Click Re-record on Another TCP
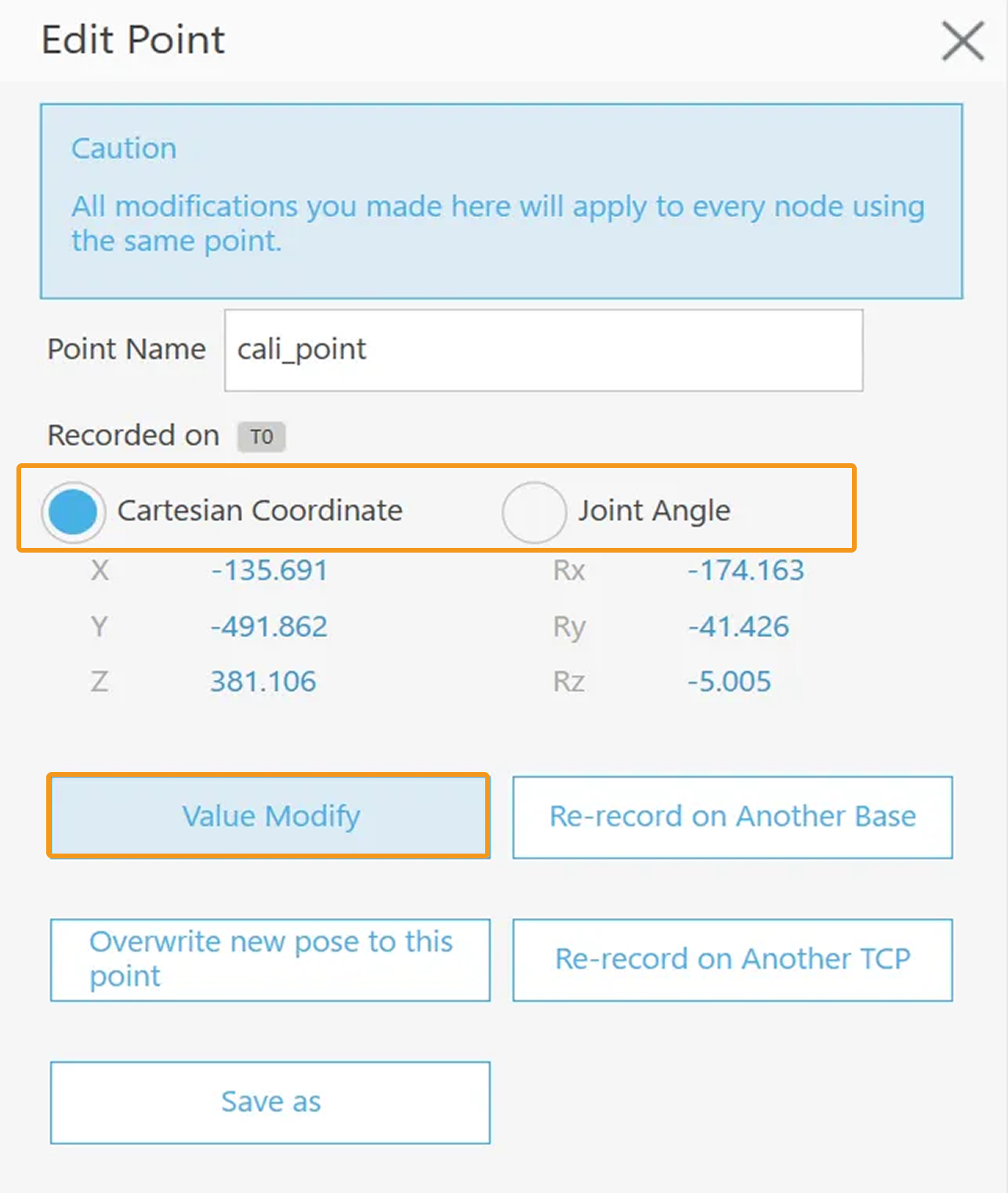The width and height of the screenshot is (1008, 1193). click(x=732, y=959)
